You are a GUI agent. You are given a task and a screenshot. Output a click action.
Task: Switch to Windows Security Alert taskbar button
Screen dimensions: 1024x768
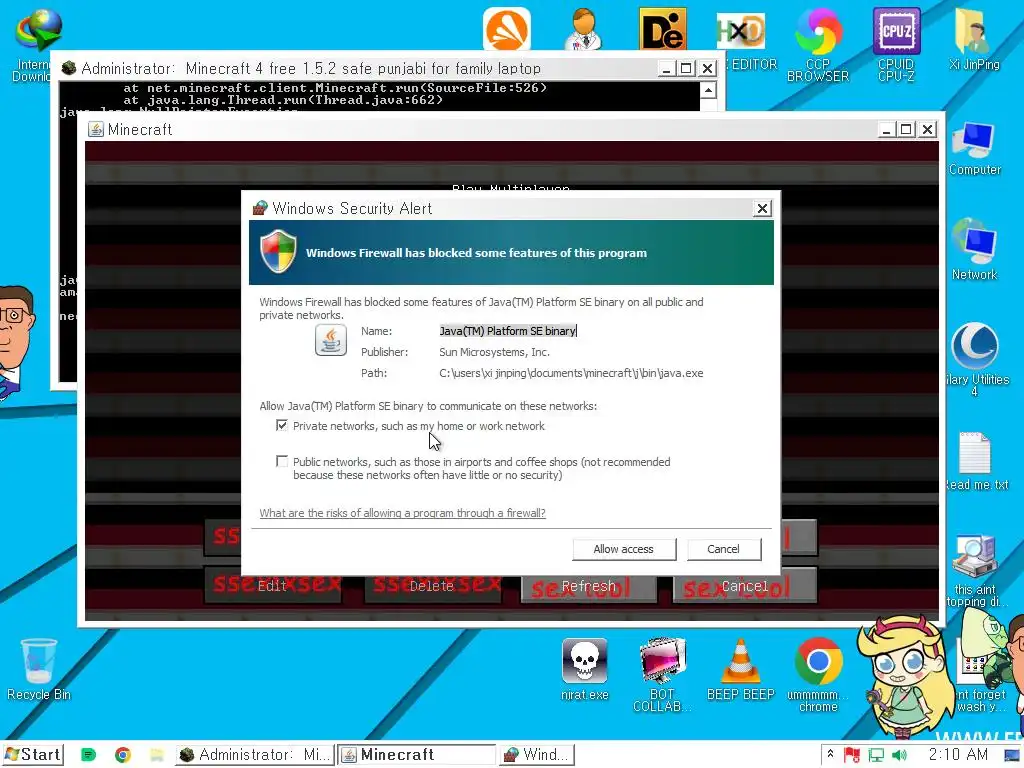538,755
